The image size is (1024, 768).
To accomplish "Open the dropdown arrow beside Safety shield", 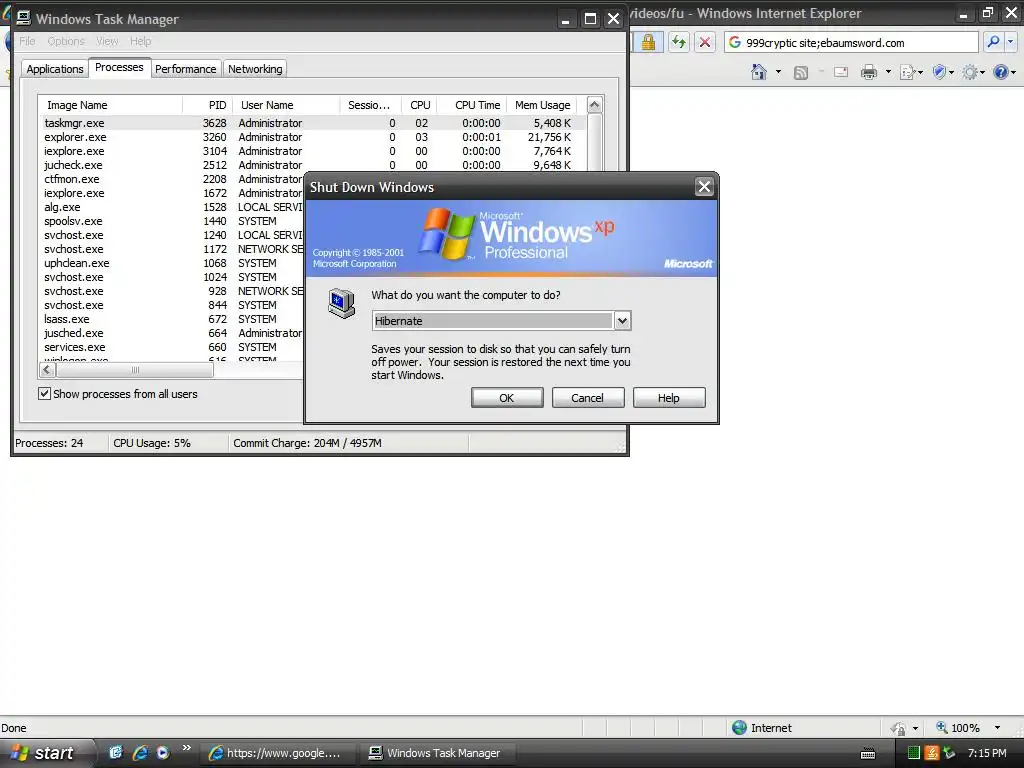I will click(x=951, y=72).
